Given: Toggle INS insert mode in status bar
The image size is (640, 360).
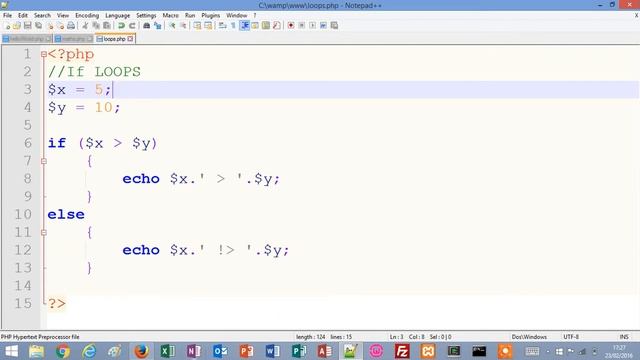Looking at the screenshot, I should (x=624, y=337).
